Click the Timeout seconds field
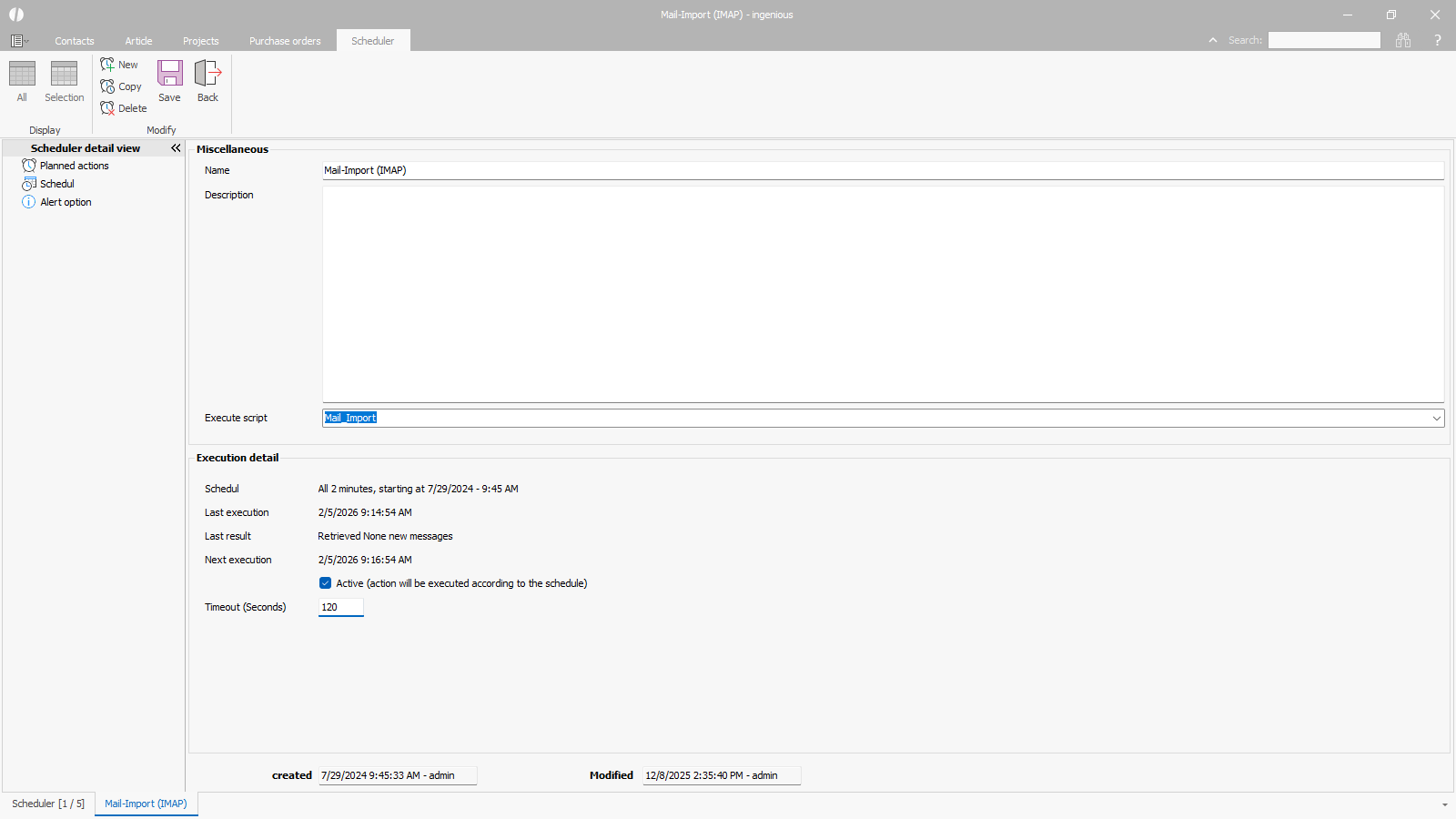Screen dimensions: 1456x819 click(x=340, y=607)
